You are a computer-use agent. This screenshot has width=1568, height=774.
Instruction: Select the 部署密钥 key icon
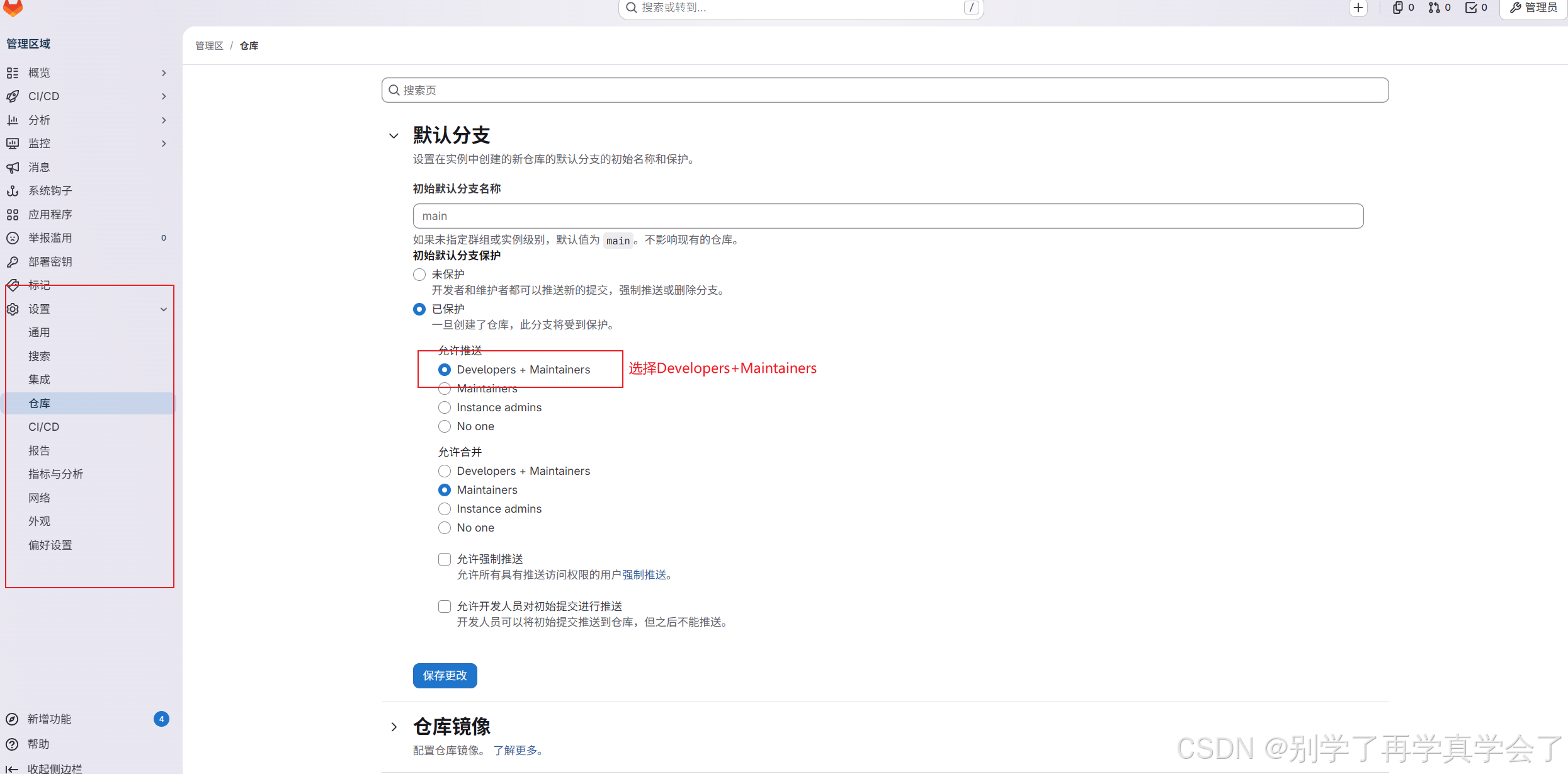pos(13,261)
